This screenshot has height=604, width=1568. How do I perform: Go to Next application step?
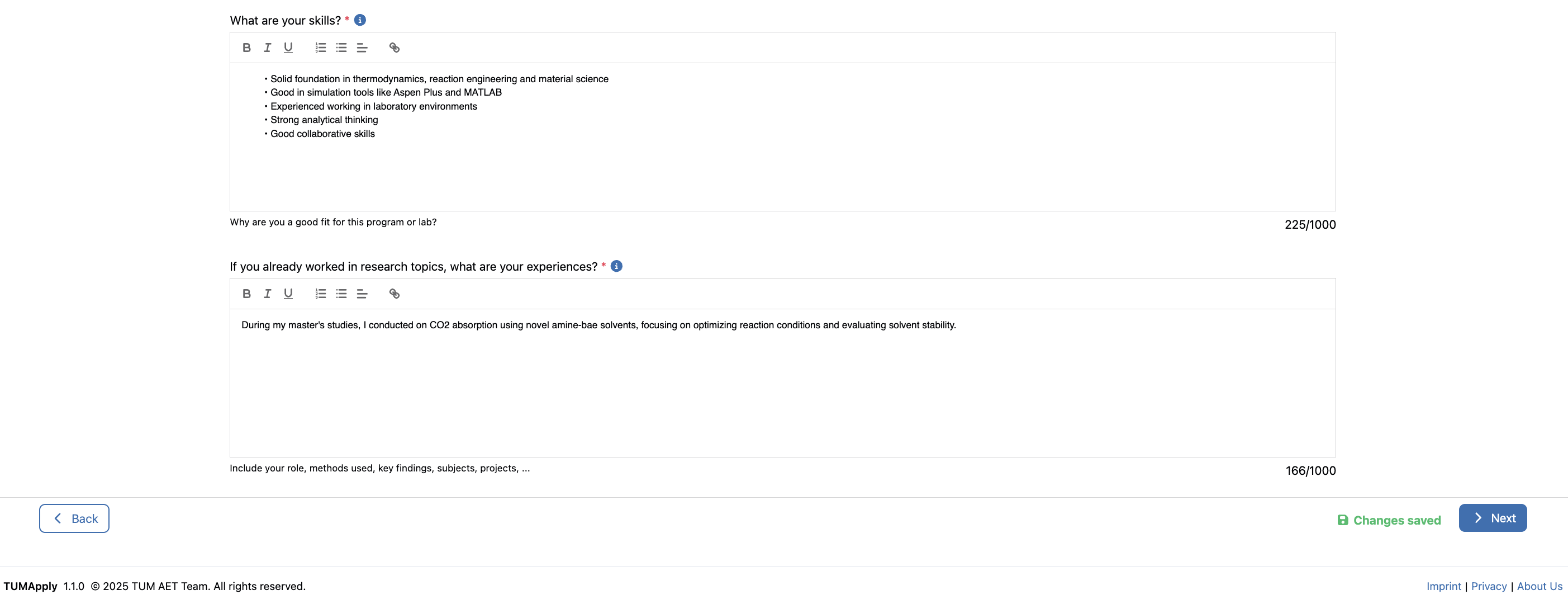tap(1493, 518)
